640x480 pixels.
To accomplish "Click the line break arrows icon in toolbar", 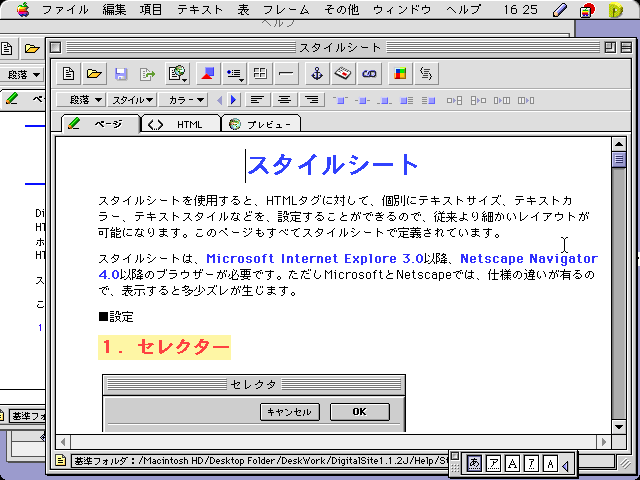I will [x=426, y=73].
